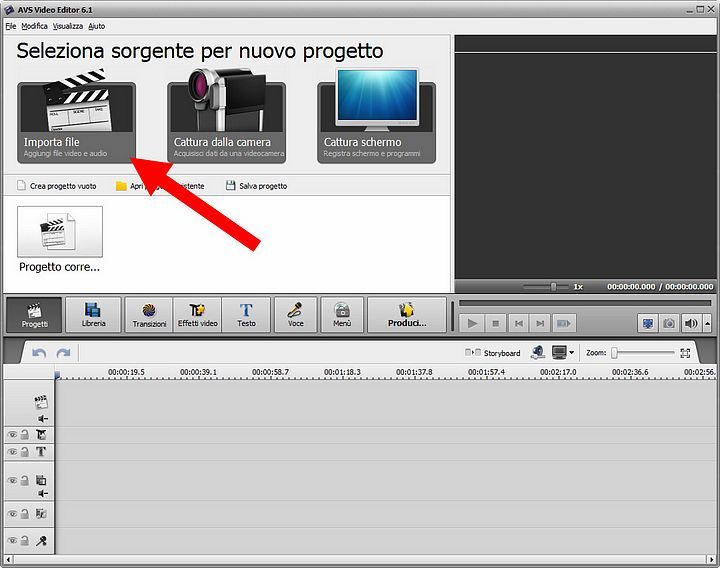Toggle visibility of text track
The height and width of the screenshot is (568, 720).
tap(12, 452)
